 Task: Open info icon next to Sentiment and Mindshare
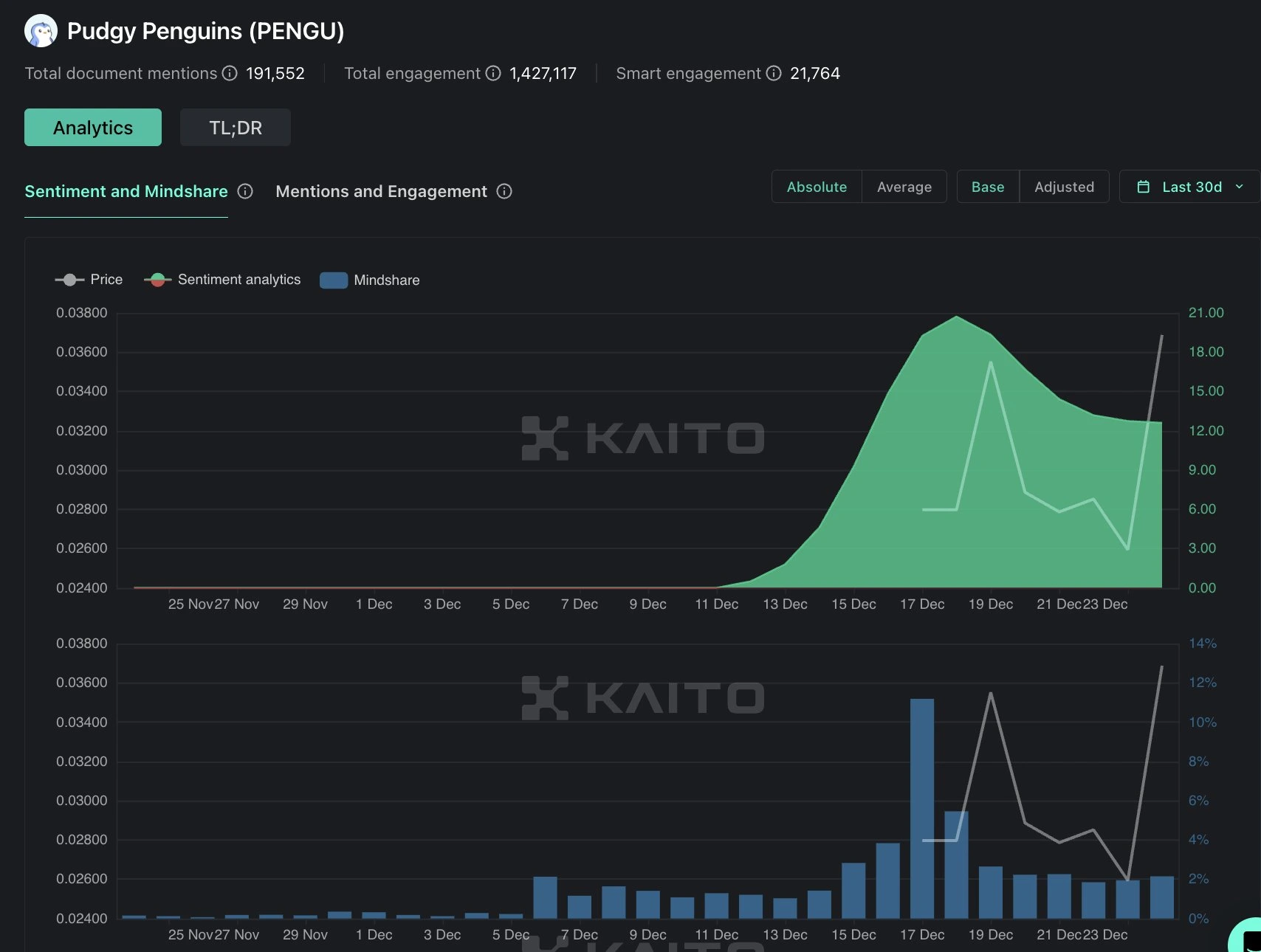coord(245,191)
